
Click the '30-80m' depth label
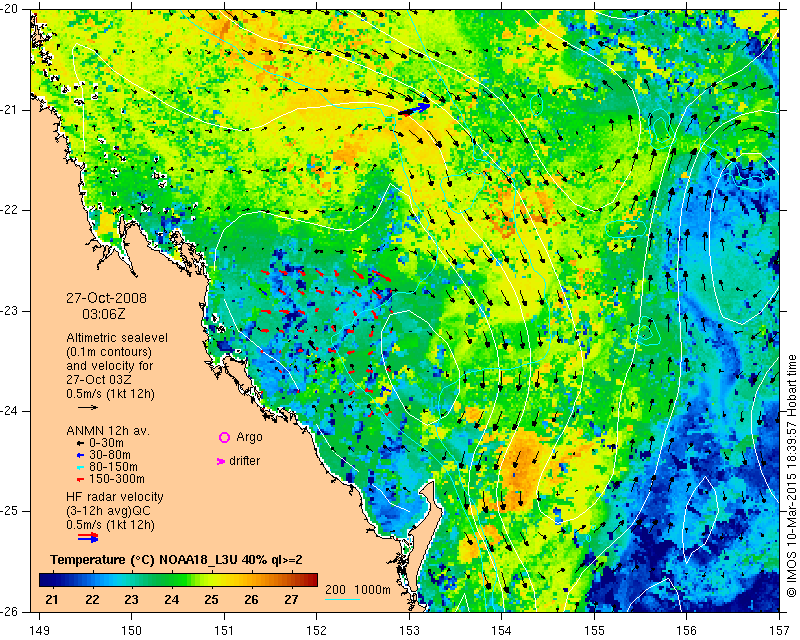[110, 455]
